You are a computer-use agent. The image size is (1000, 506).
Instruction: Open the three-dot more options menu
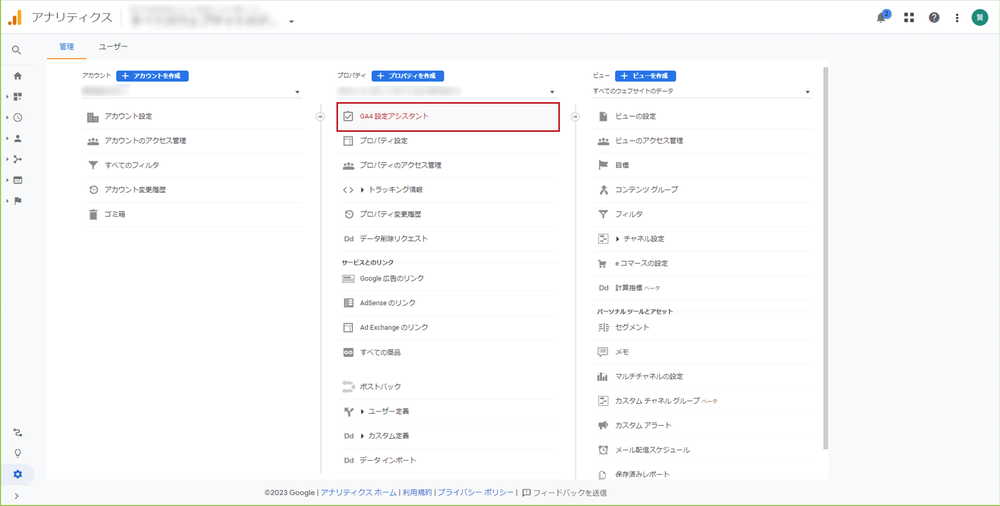point(957,18)
